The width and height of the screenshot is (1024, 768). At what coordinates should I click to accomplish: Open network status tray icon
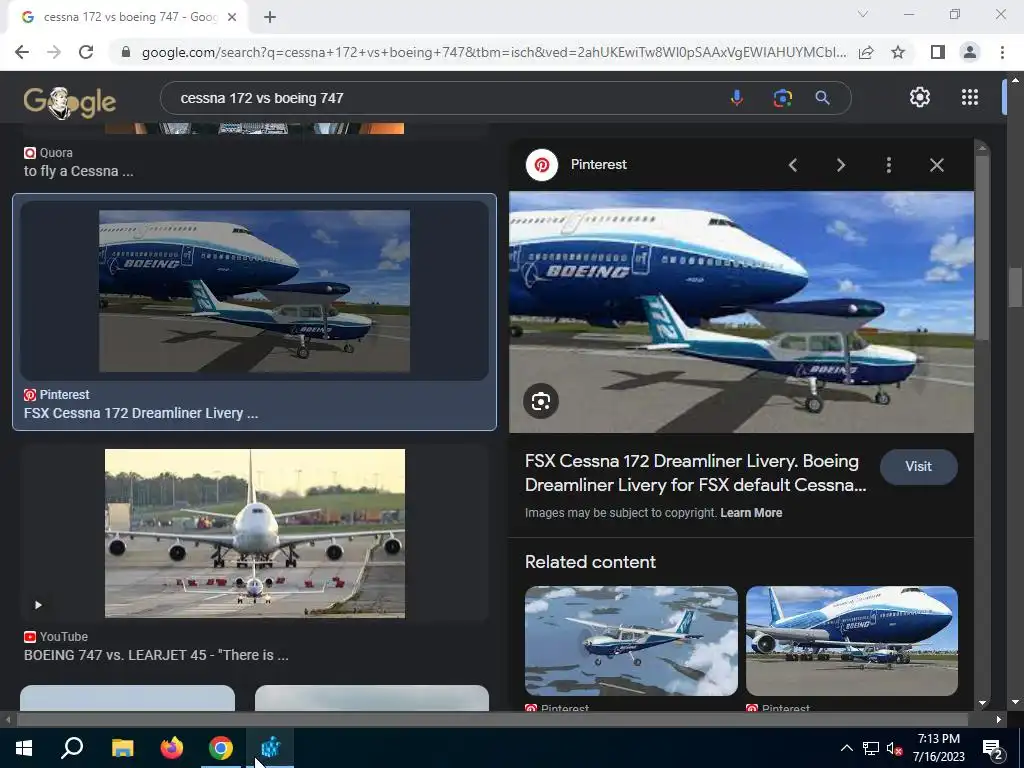coord(871,748)
